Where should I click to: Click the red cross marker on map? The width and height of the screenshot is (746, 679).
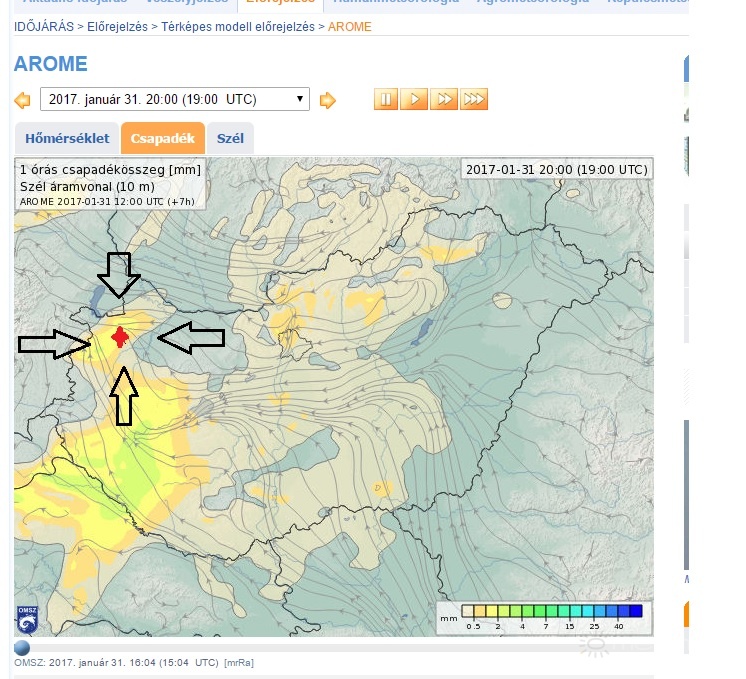[x=121, y=337]
